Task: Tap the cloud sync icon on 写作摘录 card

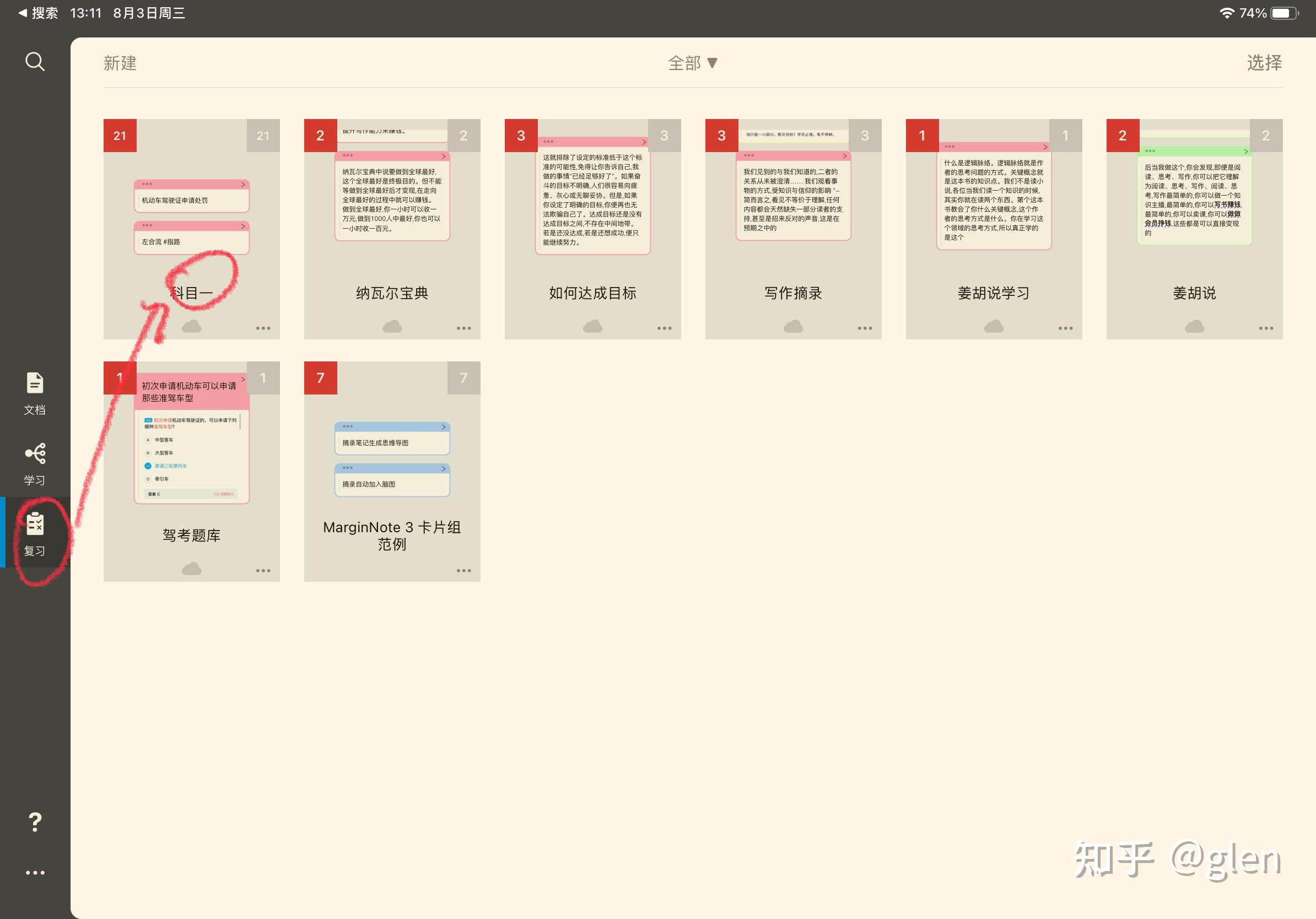Action: pyautogui.click(x=793, y=326)
